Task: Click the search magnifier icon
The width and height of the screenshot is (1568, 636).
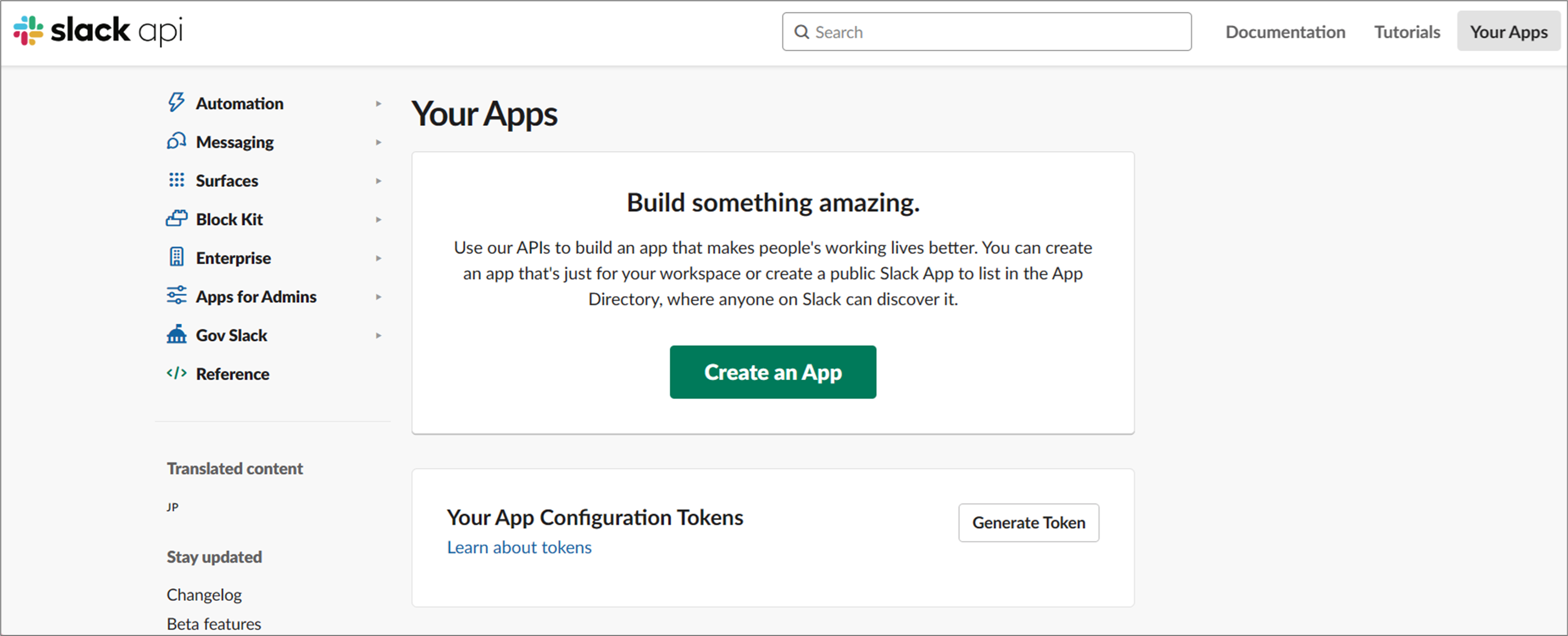Action: coord(802,32)
